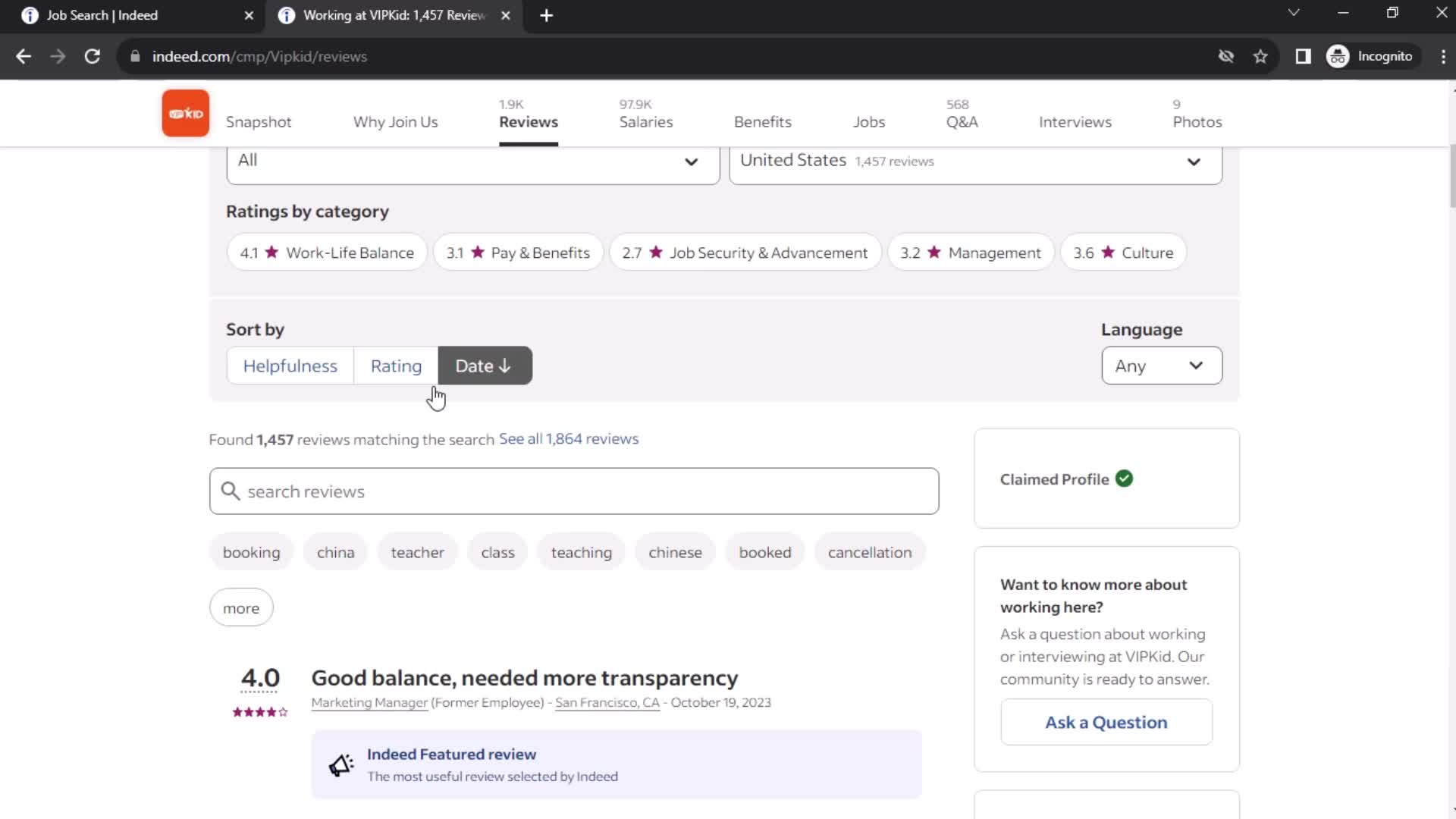Open the Interviews tab
This screenshot has width=1456, height=819.
1075,122
